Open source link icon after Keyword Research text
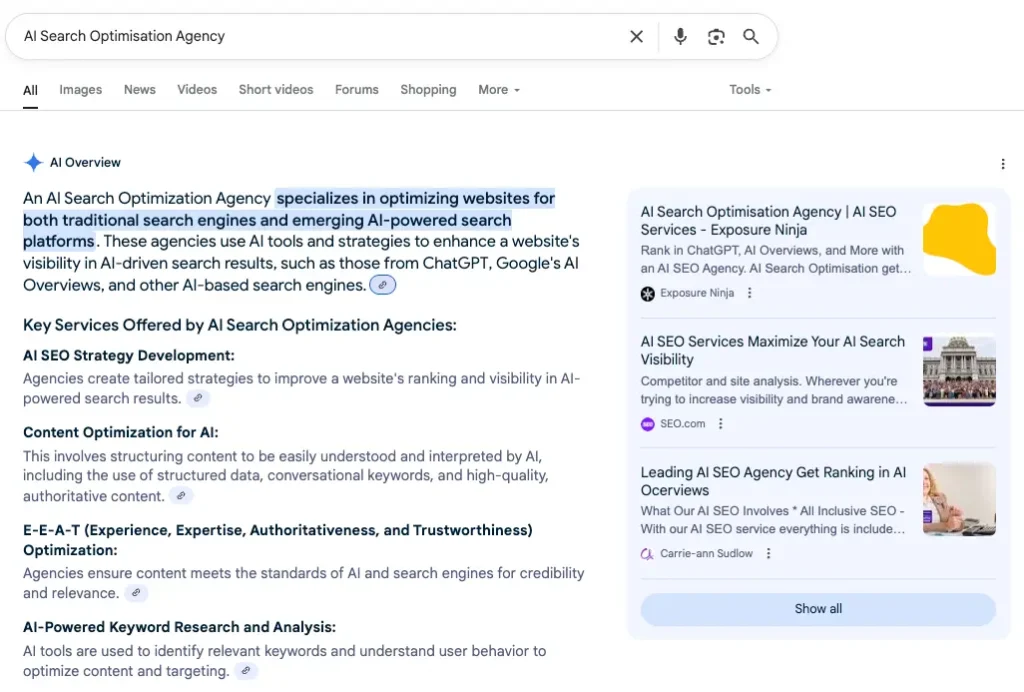 246,671
